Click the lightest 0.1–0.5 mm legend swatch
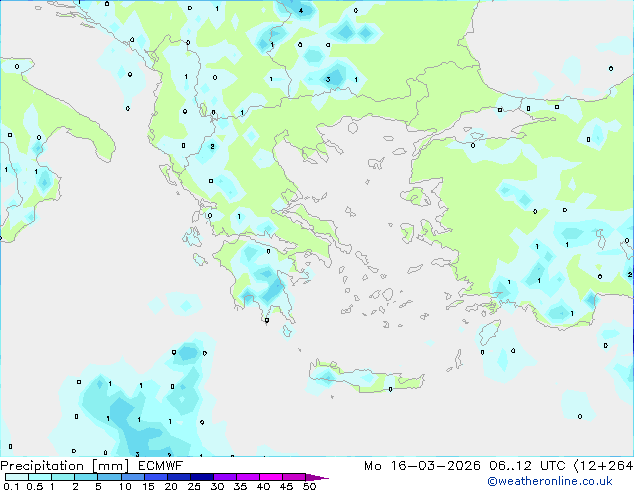634x490 pixels. click(x=17, y=477)
